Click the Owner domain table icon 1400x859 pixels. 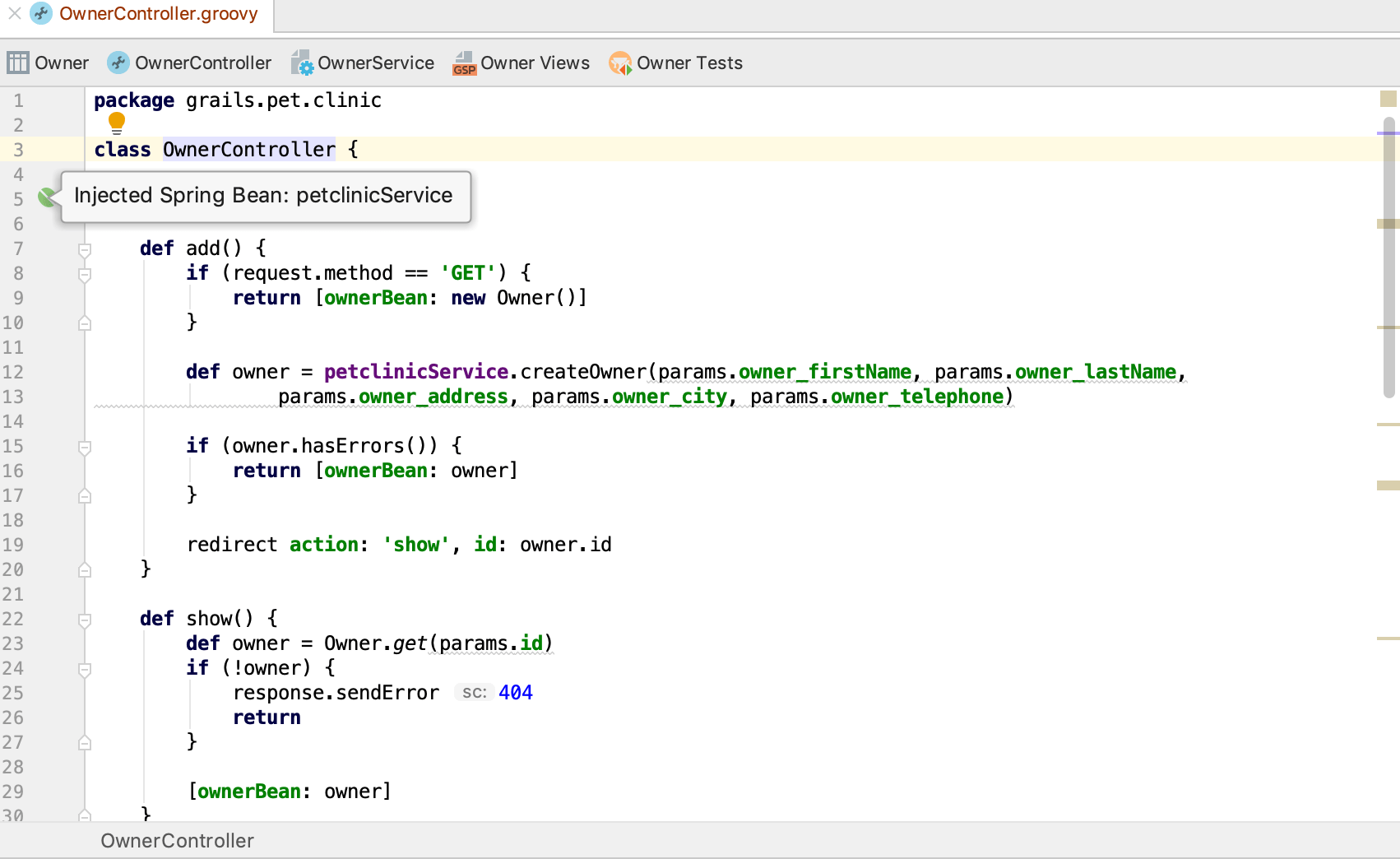point(17,63)
